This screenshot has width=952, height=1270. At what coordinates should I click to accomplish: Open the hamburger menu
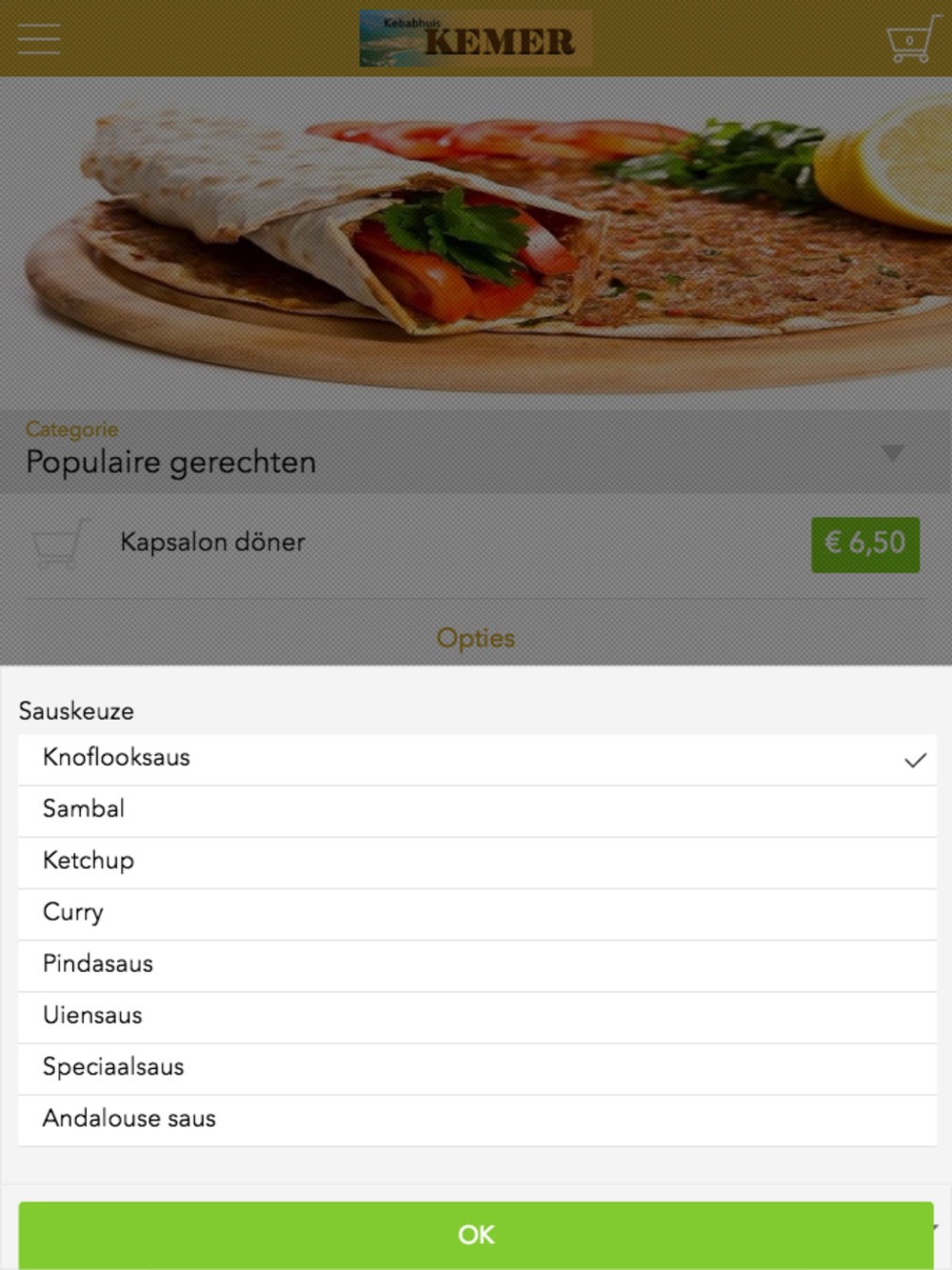39,40
